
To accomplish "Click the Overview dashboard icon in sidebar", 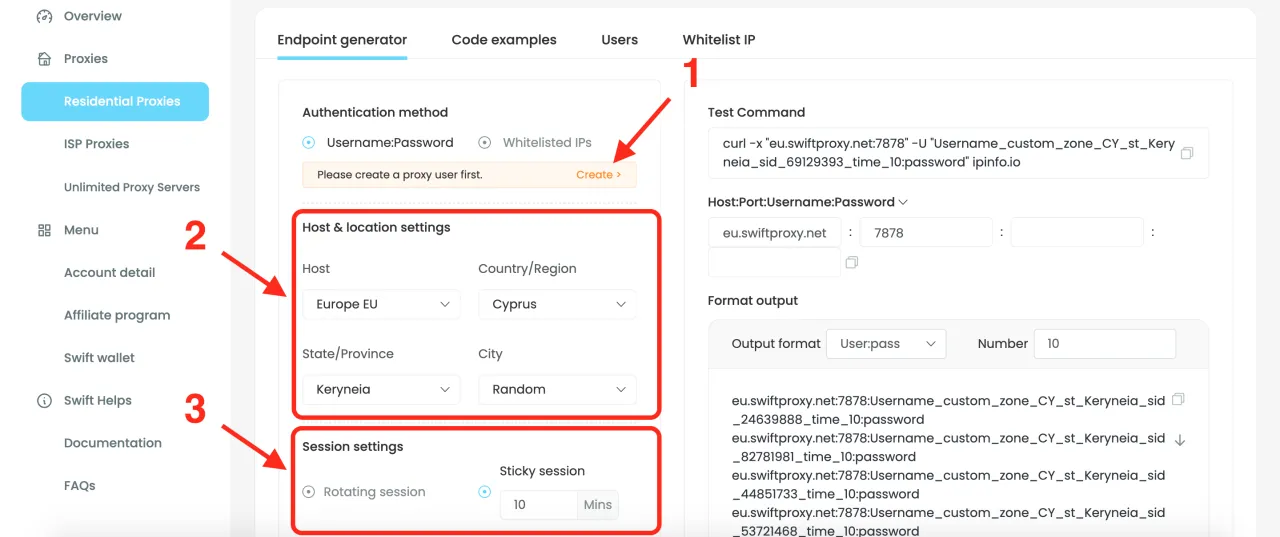I will (x=44, y=16).
